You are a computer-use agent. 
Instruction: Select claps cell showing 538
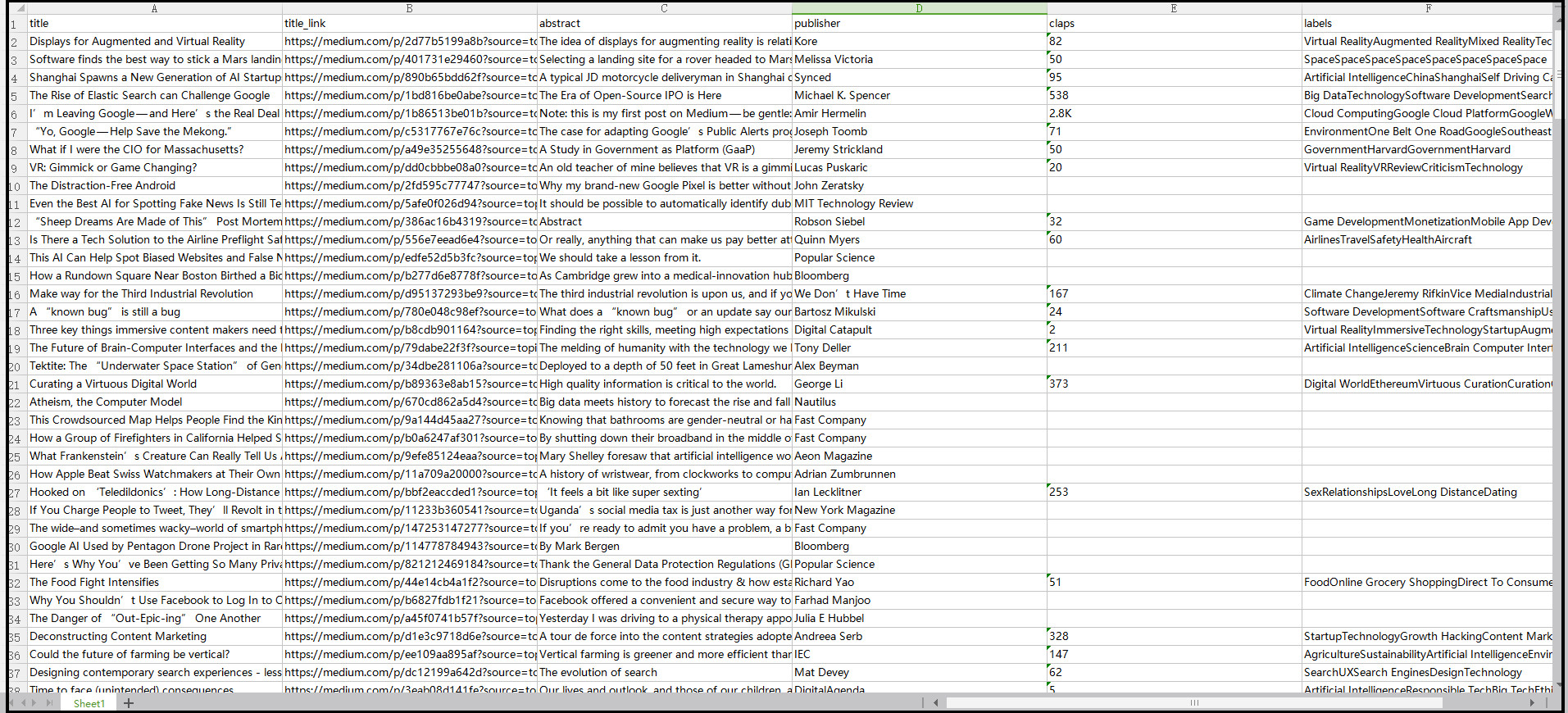point(1174,95)
